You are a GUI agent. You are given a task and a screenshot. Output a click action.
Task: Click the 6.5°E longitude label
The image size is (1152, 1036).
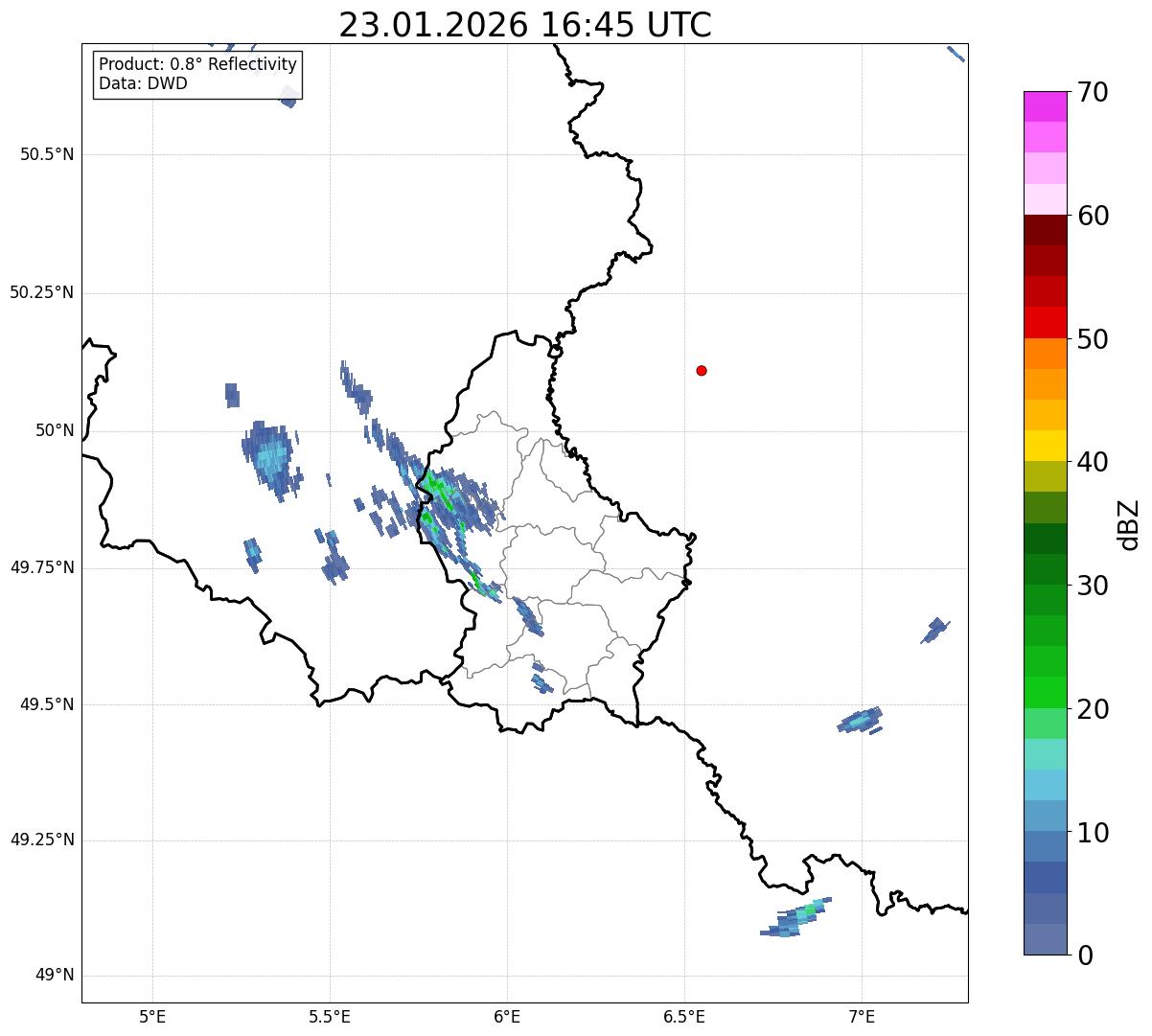684,1016
